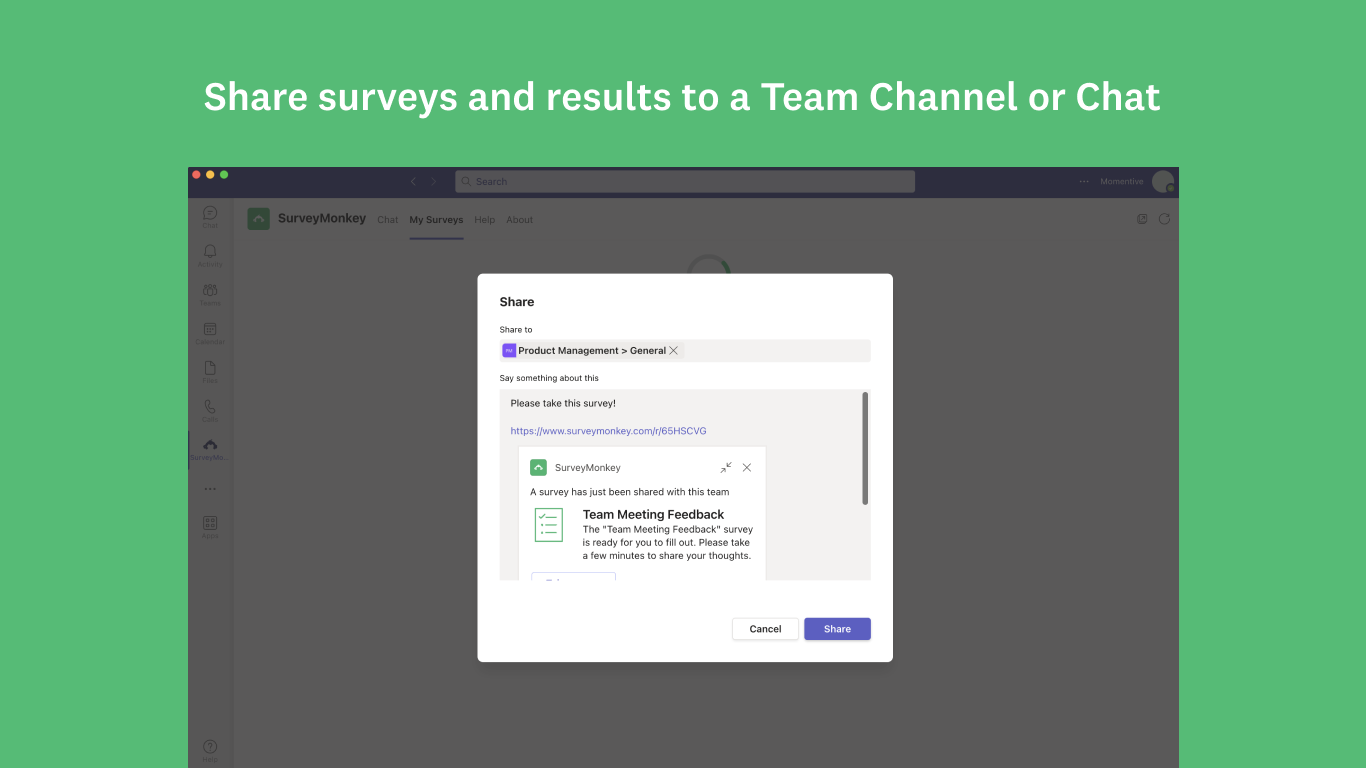Open Calls in the sidebar
Viewport: 1366px width, 768px height.
pos(210,411)
